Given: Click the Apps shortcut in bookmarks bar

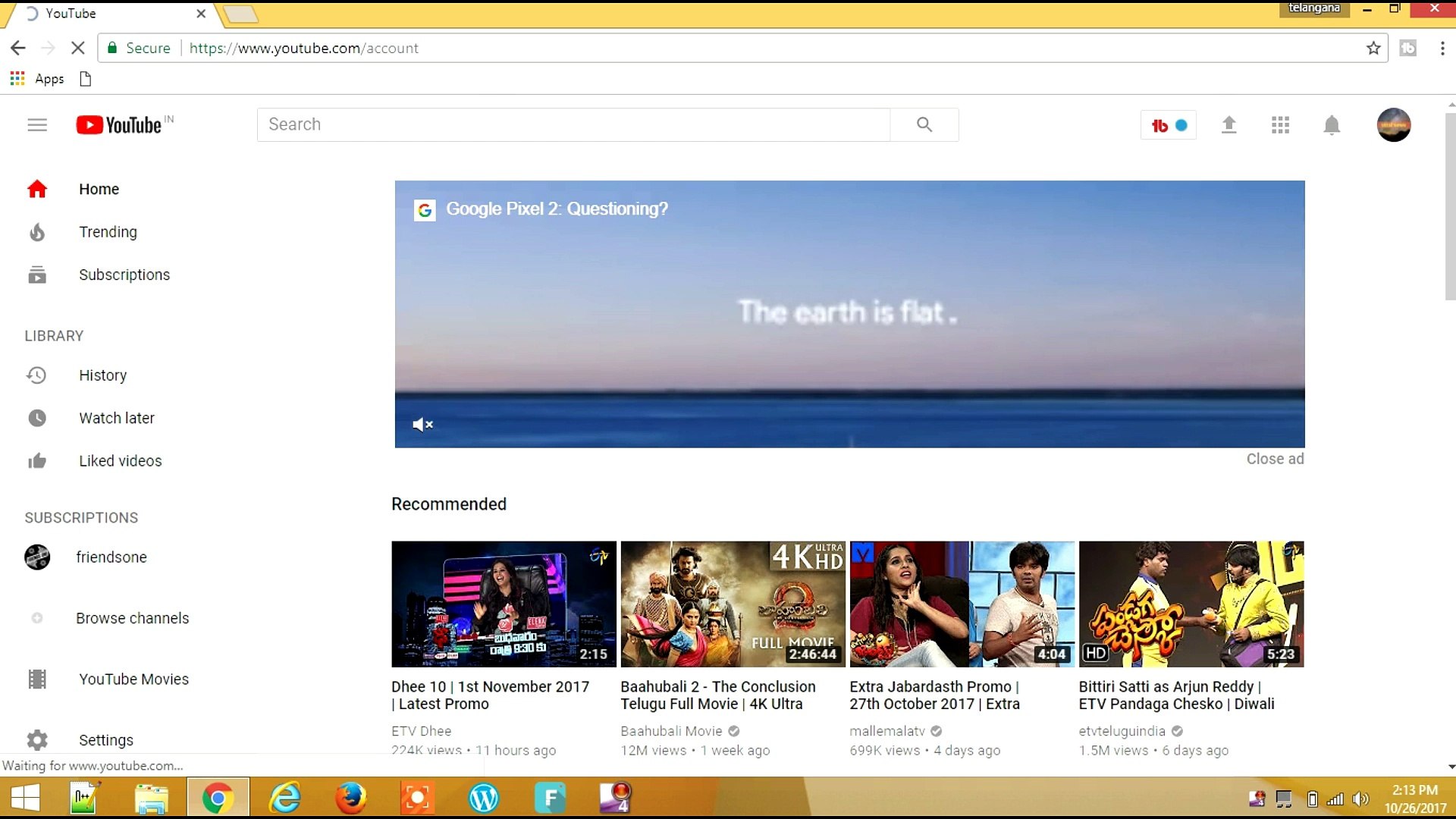Looking at the screenshot, I should [36, 78].
